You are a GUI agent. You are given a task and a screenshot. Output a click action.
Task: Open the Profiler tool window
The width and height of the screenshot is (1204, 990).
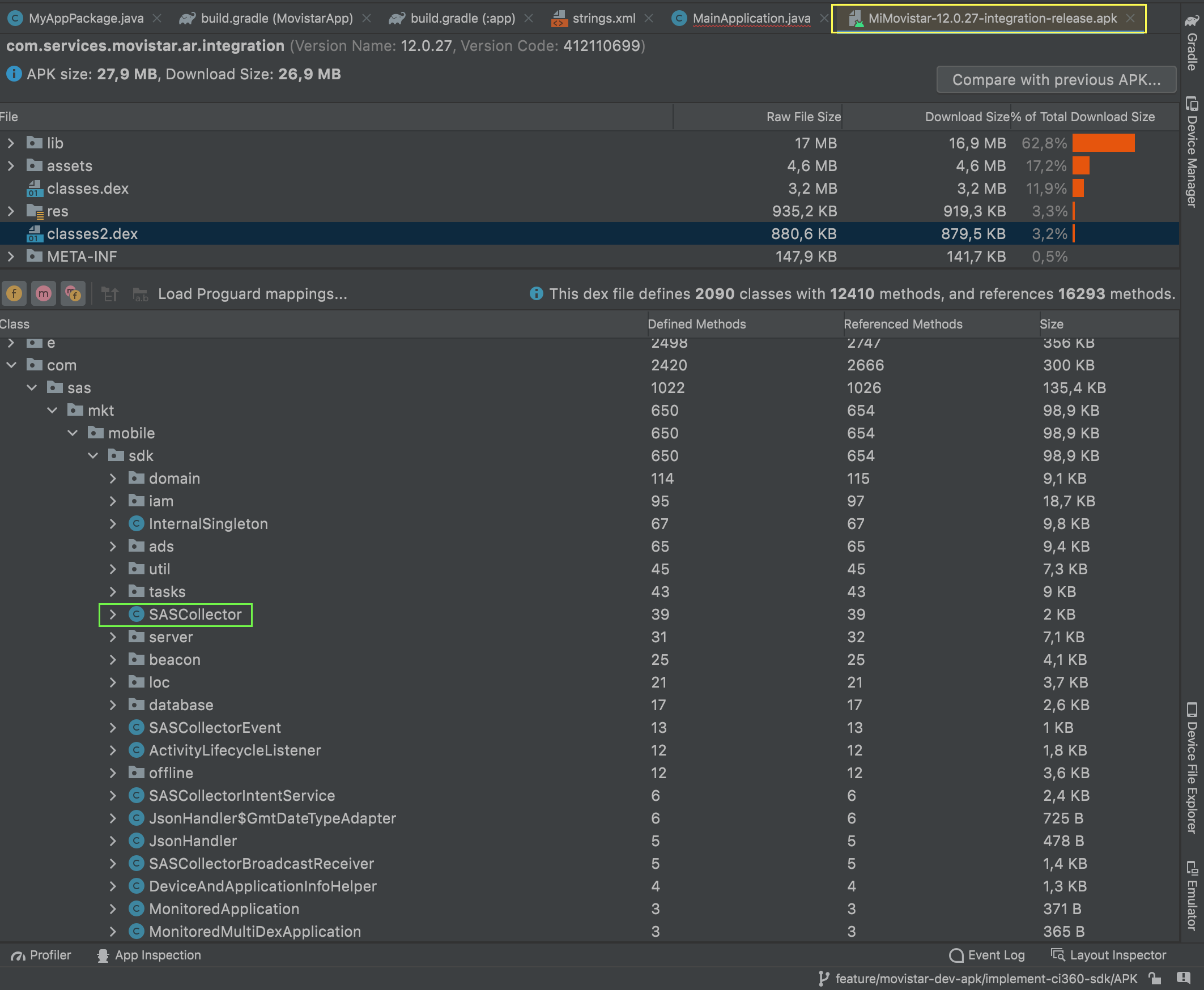click(40, 955)
